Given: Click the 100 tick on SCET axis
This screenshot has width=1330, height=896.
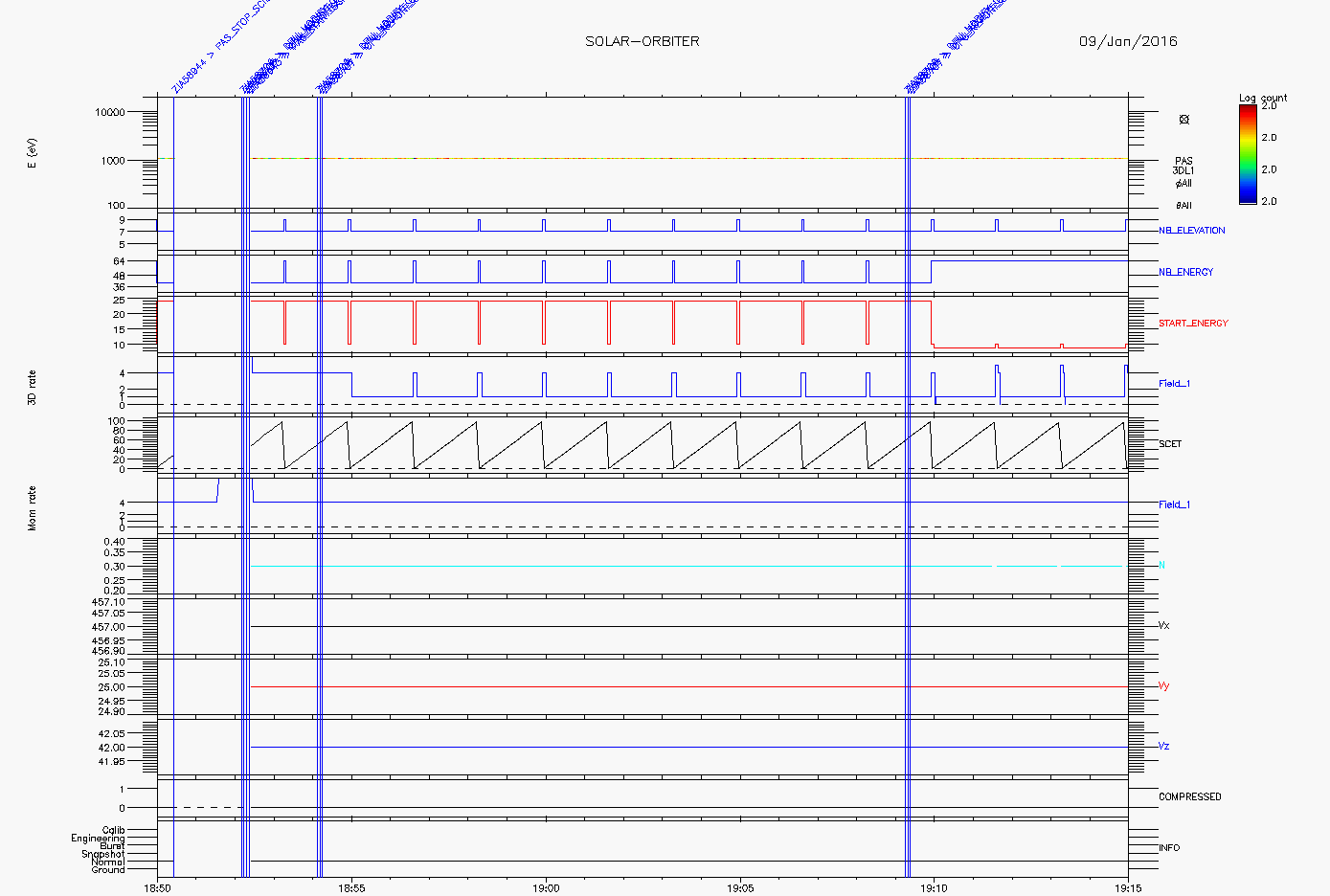Looking at the screenshot, I should pyautogui.click(x=116, y=421).
